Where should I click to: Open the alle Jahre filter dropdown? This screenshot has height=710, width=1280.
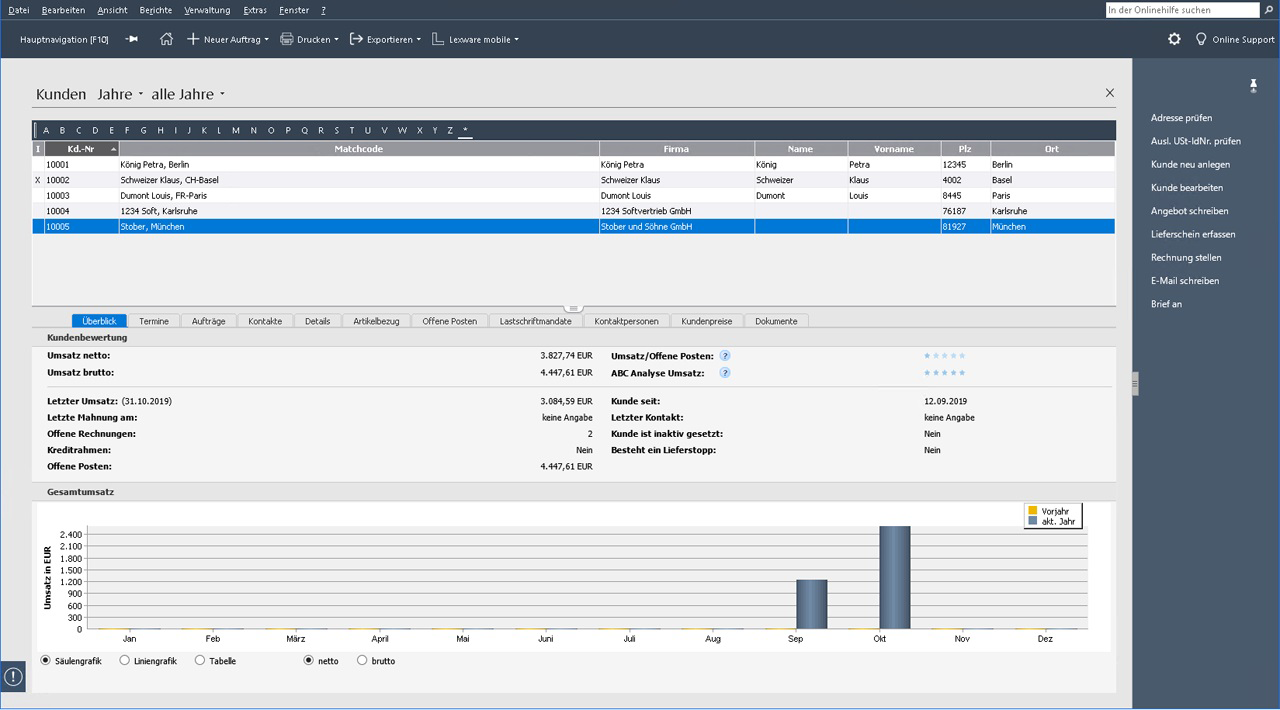click(x=188, y=94)
